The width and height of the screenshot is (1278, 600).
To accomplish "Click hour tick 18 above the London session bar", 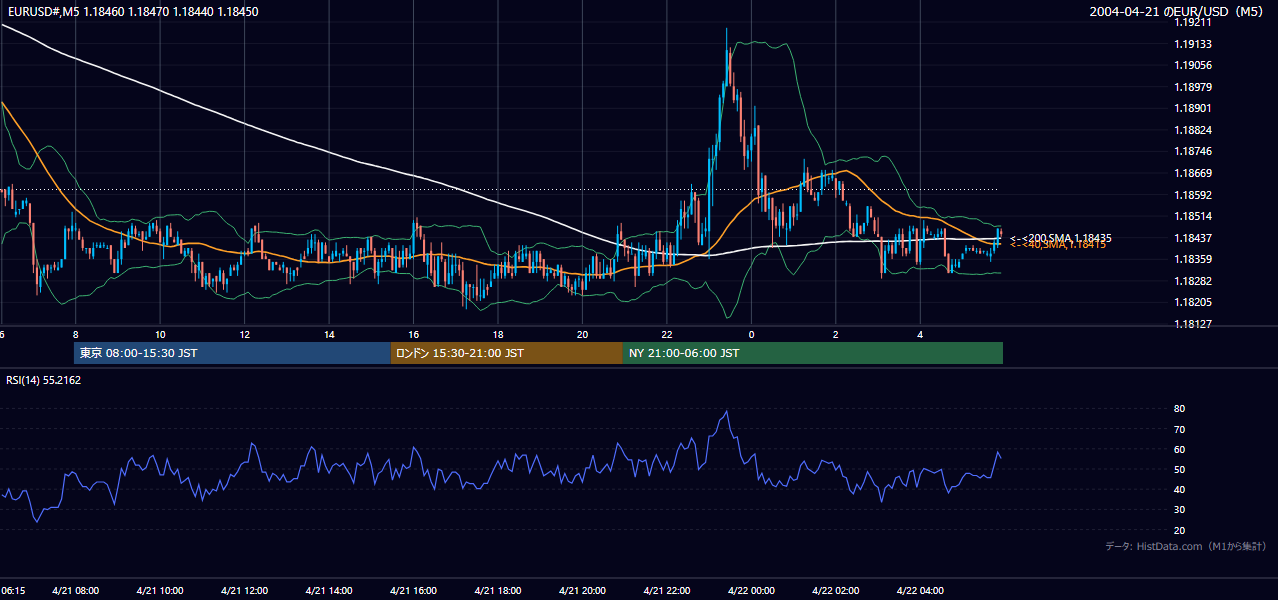I will pyautogui.click(x=498, y=334).
